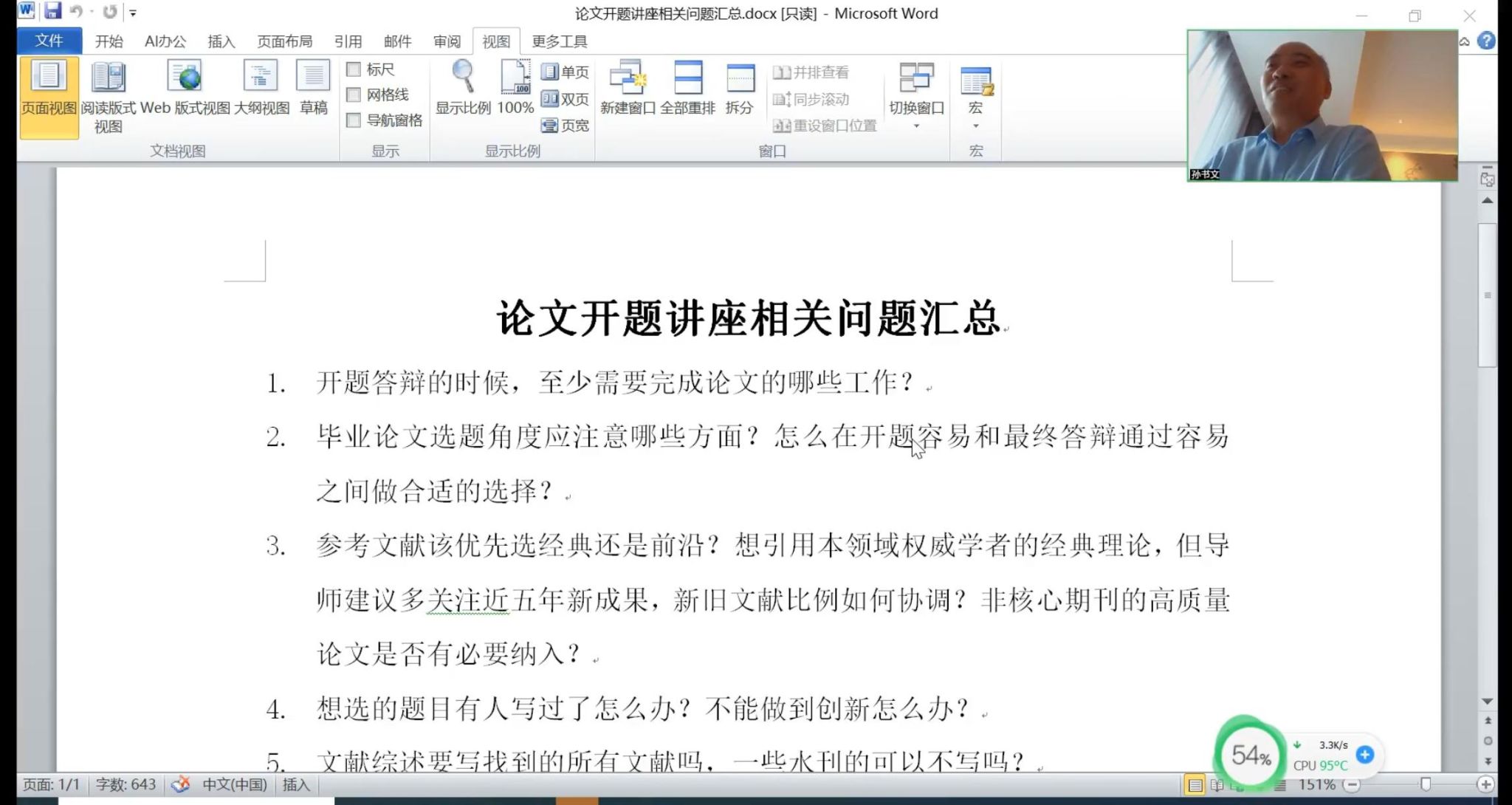
Task: Switch to Web Layout view (Web 版式视图)
Action: point(185,89)
